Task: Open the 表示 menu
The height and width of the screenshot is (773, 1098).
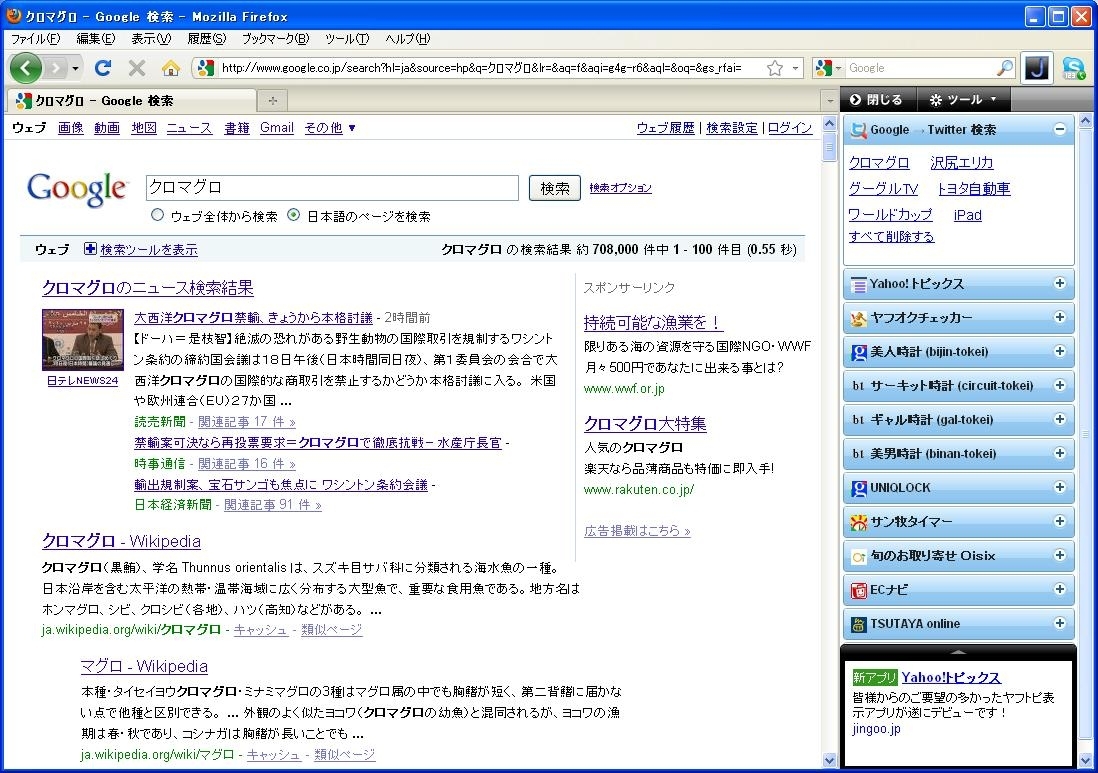Action: tap(151, 39)
